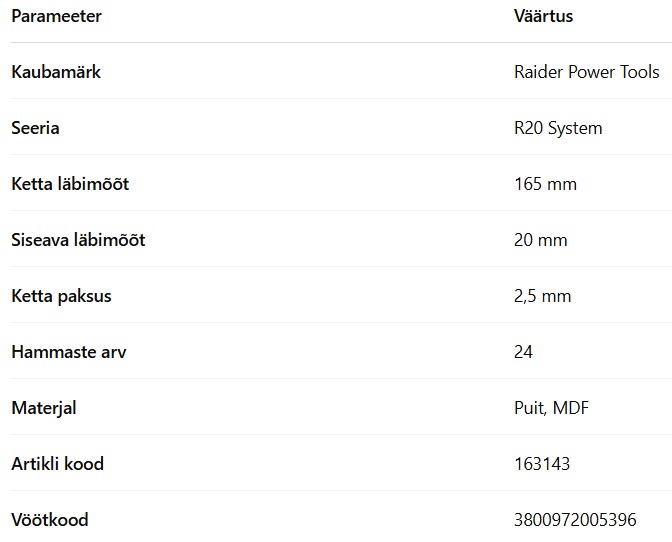Image resolution: width=672 pixels, height=542 pixels.
Task: Click the Väärtus column header
Action: coord(543,16)
